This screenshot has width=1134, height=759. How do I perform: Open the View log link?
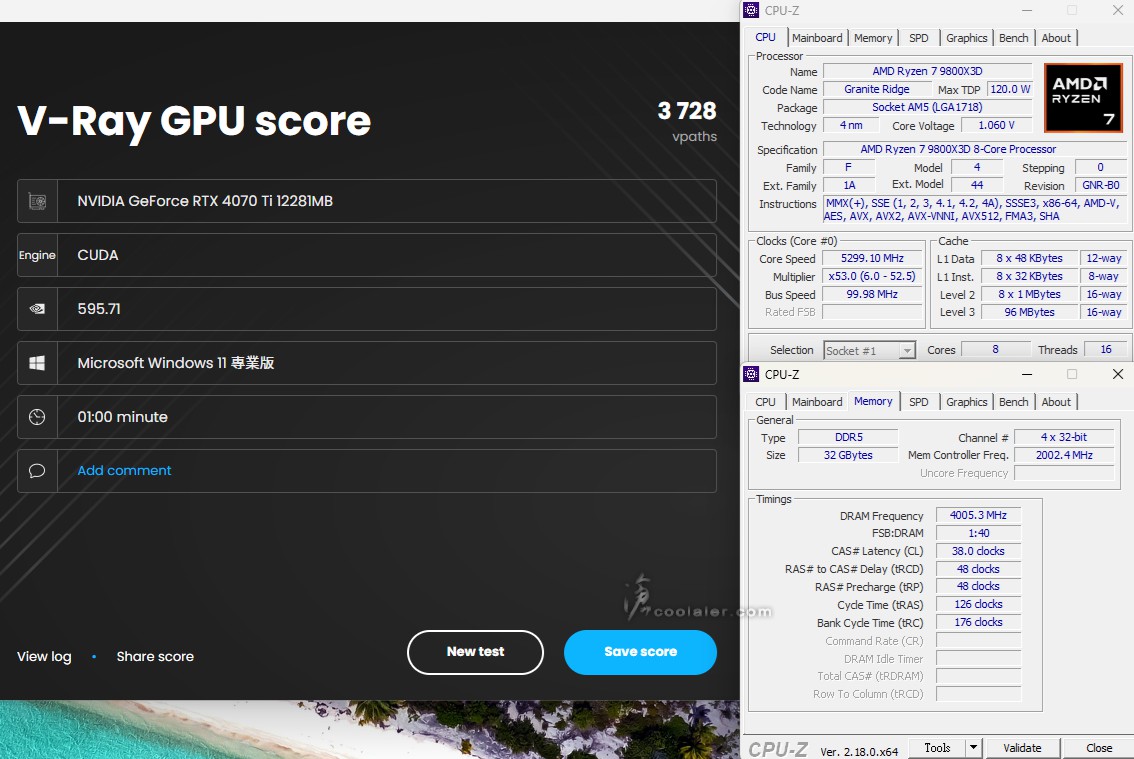click(44, 657)
